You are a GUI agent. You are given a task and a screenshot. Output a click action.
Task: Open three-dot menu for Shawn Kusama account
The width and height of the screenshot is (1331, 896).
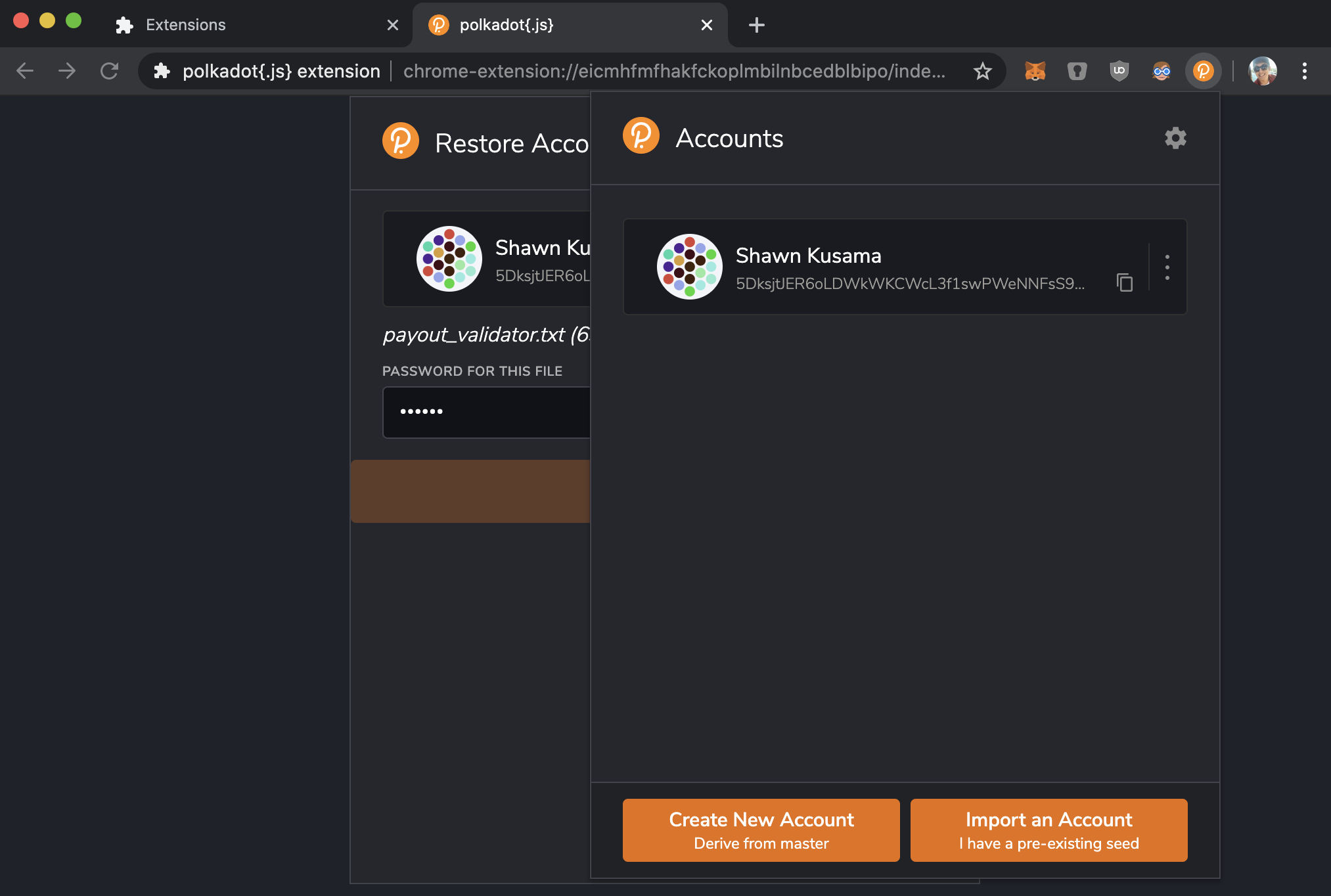click(1167, 267)
